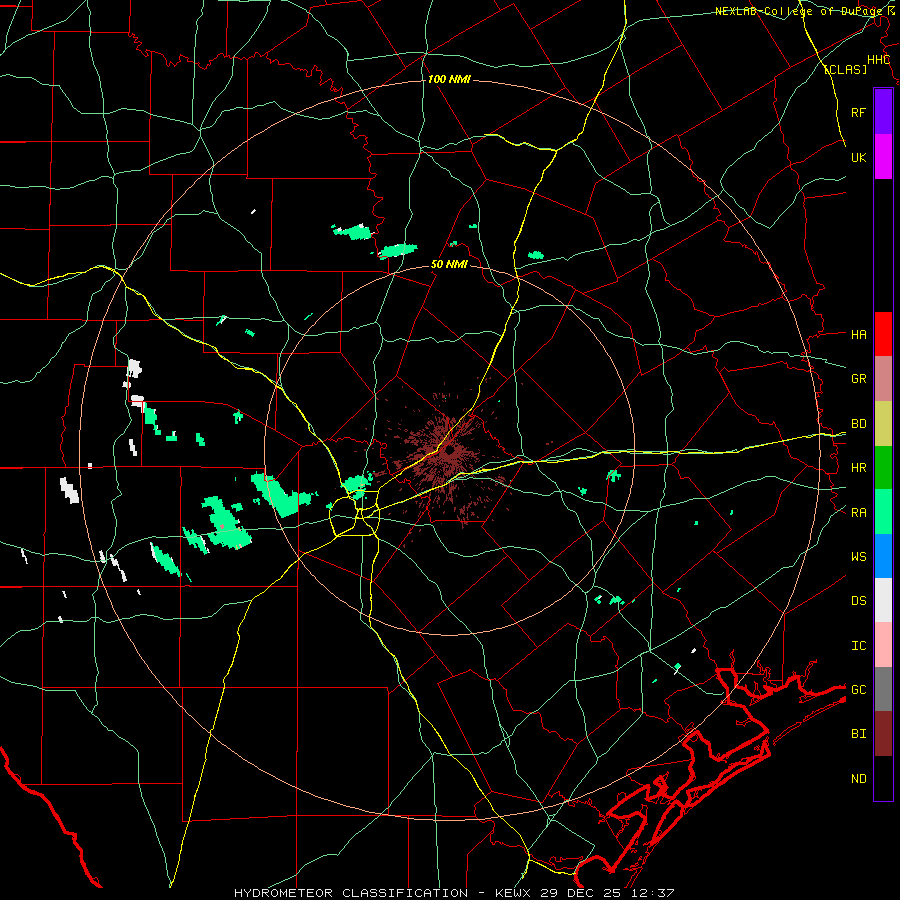Select the salmon GR legend swatch

point(883,379)
